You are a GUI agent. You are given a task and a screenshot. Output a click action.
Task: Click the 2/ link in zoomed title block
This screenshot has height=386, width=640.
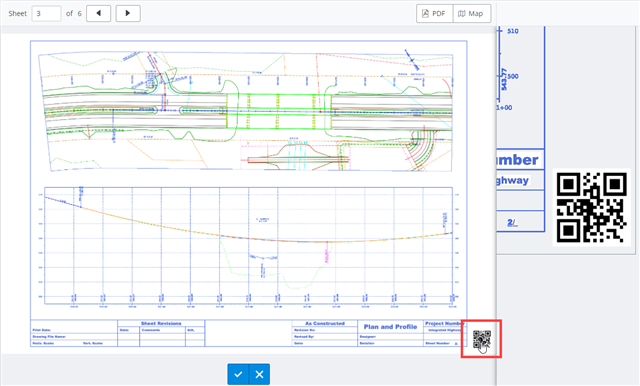pos(512,222)
